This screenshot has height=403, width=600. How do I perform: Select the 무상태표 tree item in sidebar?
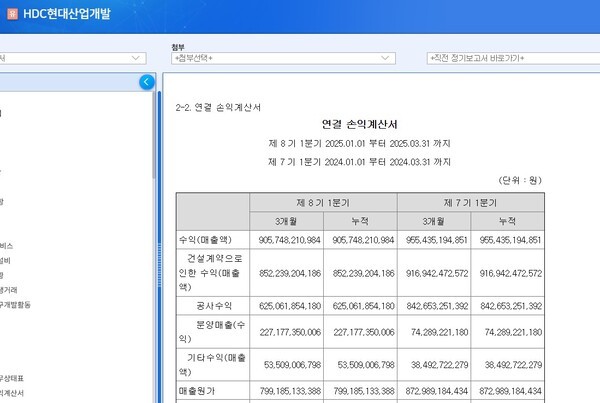12,378
